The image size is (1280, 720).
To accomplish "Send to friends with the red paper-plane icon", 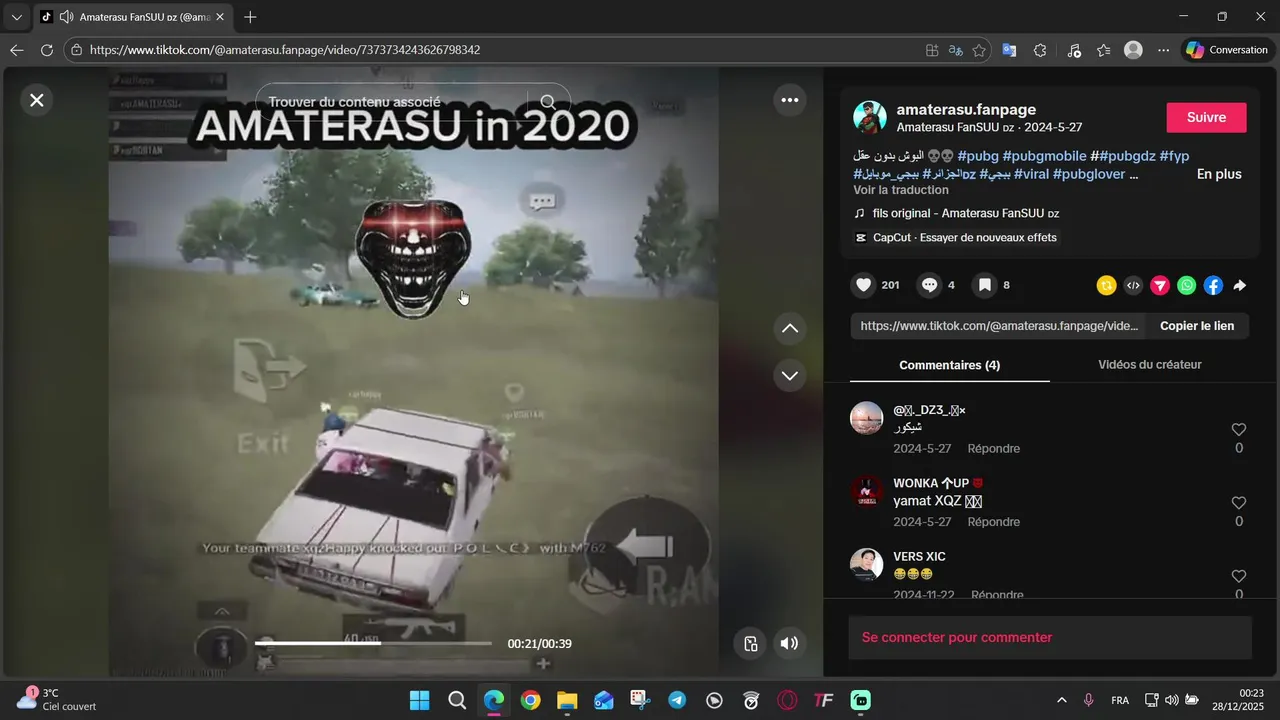I will pos(1160,286).
